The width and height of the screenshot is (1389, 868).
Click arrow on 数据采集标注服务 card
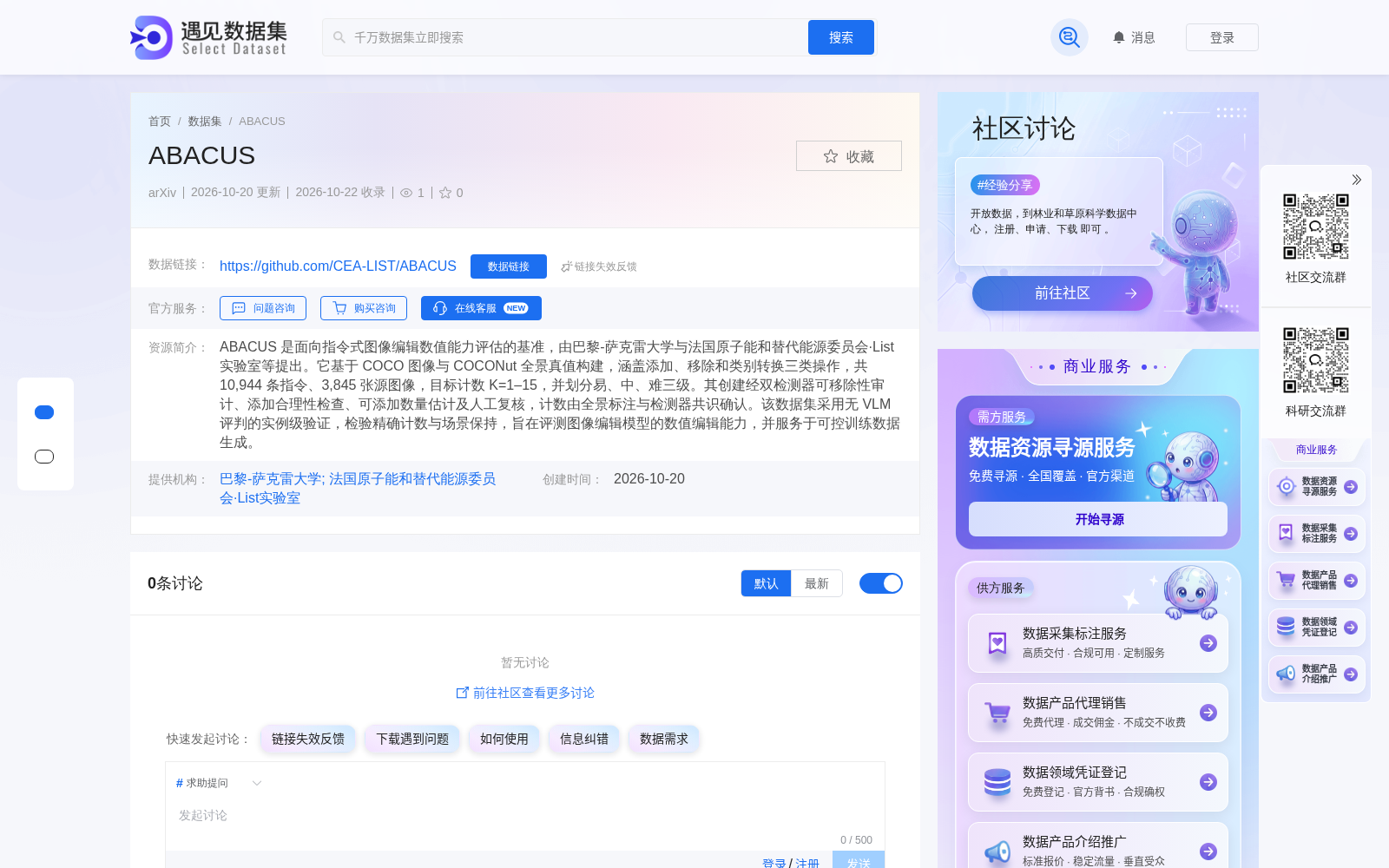[x=1208, y=643]
